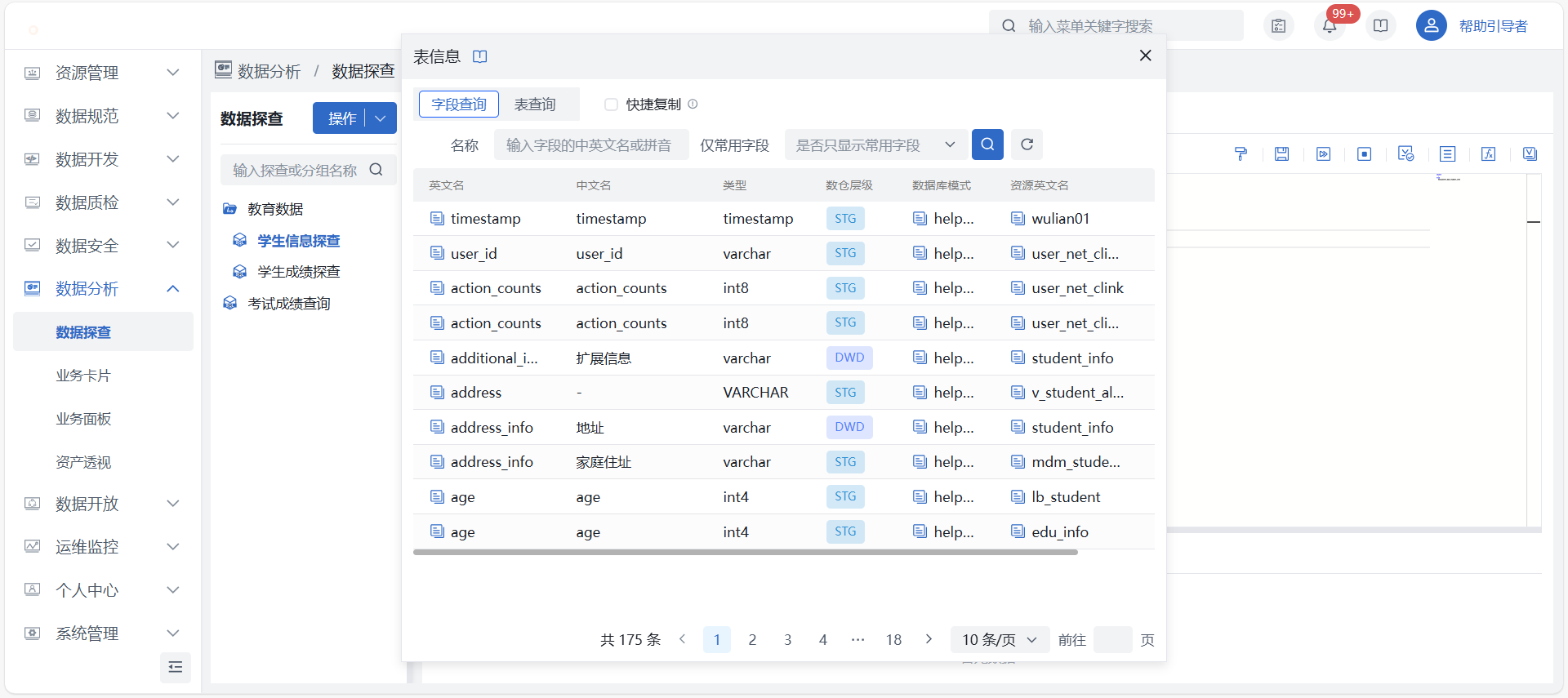Image resolution: width=1568 pixels, height=698 pixels.
Task: Click next page arrow in pagination
Action: (929, 639)
